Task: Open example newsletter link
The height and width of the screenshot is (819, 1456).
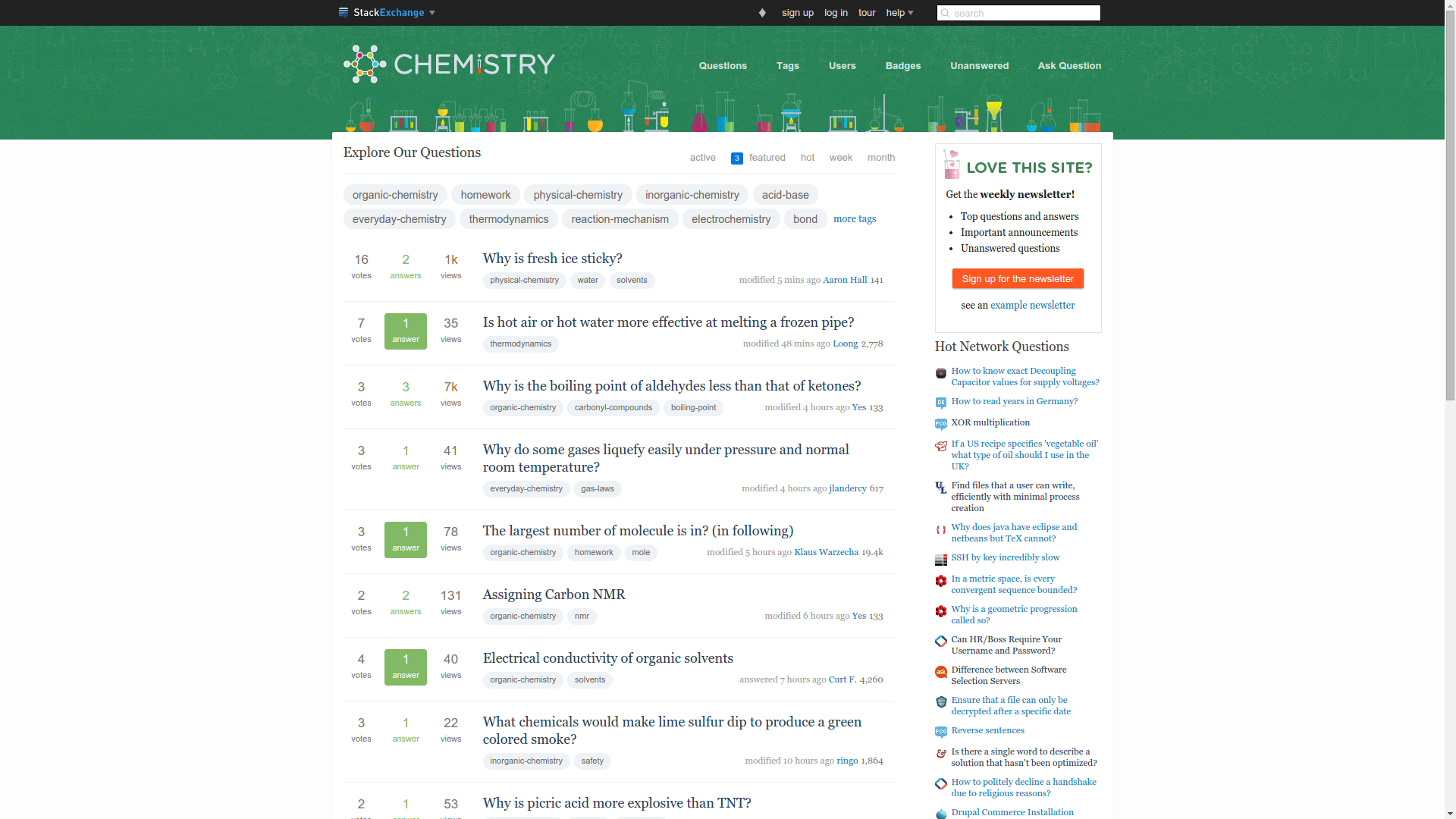Action: pyautogui.click(x=1033, y=305)
